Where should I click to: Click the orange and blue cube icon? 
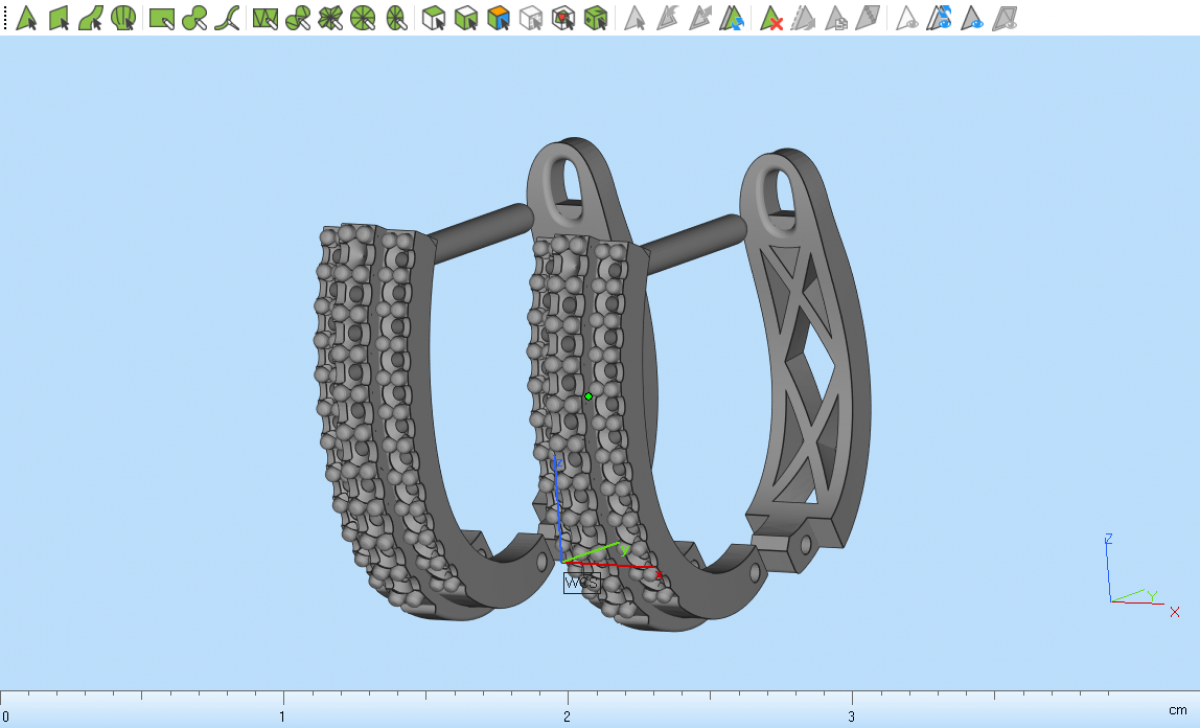(498, 18)
